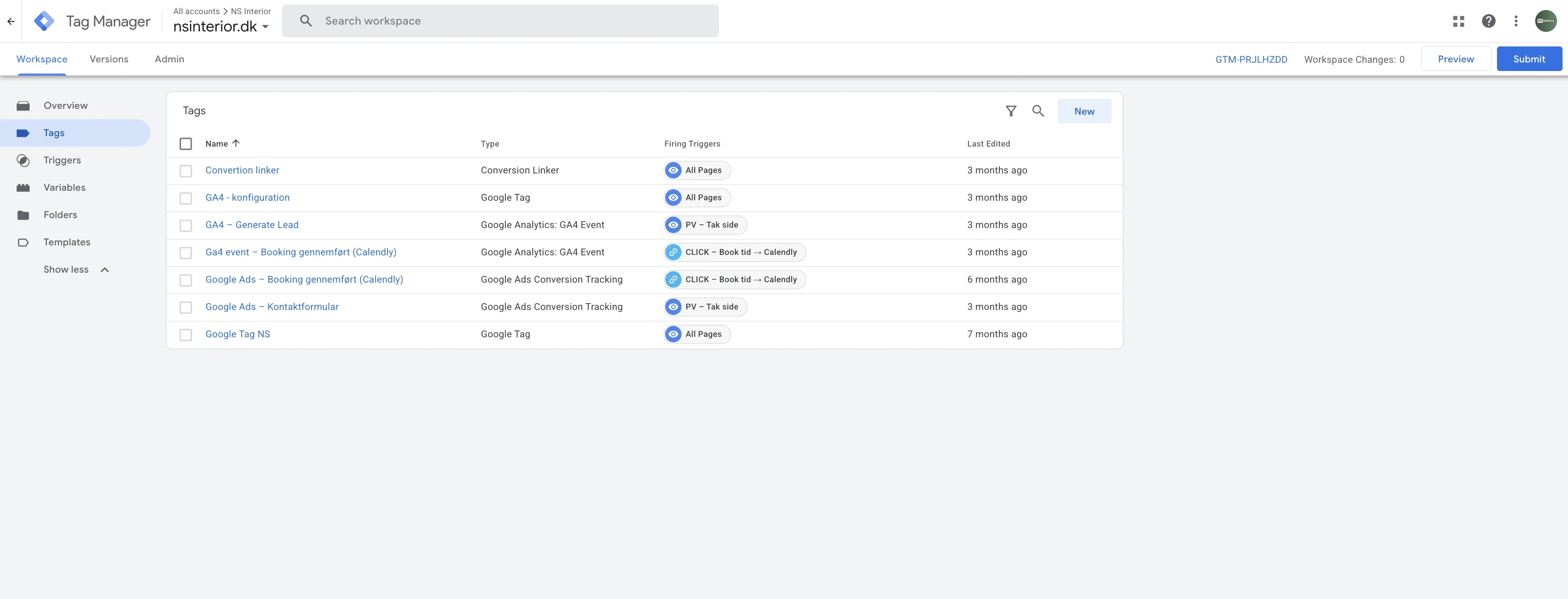Open the GA4 – Generate Lead tag
The height and width of the screenshot is (599, 1568).
(x=252, y=225)
